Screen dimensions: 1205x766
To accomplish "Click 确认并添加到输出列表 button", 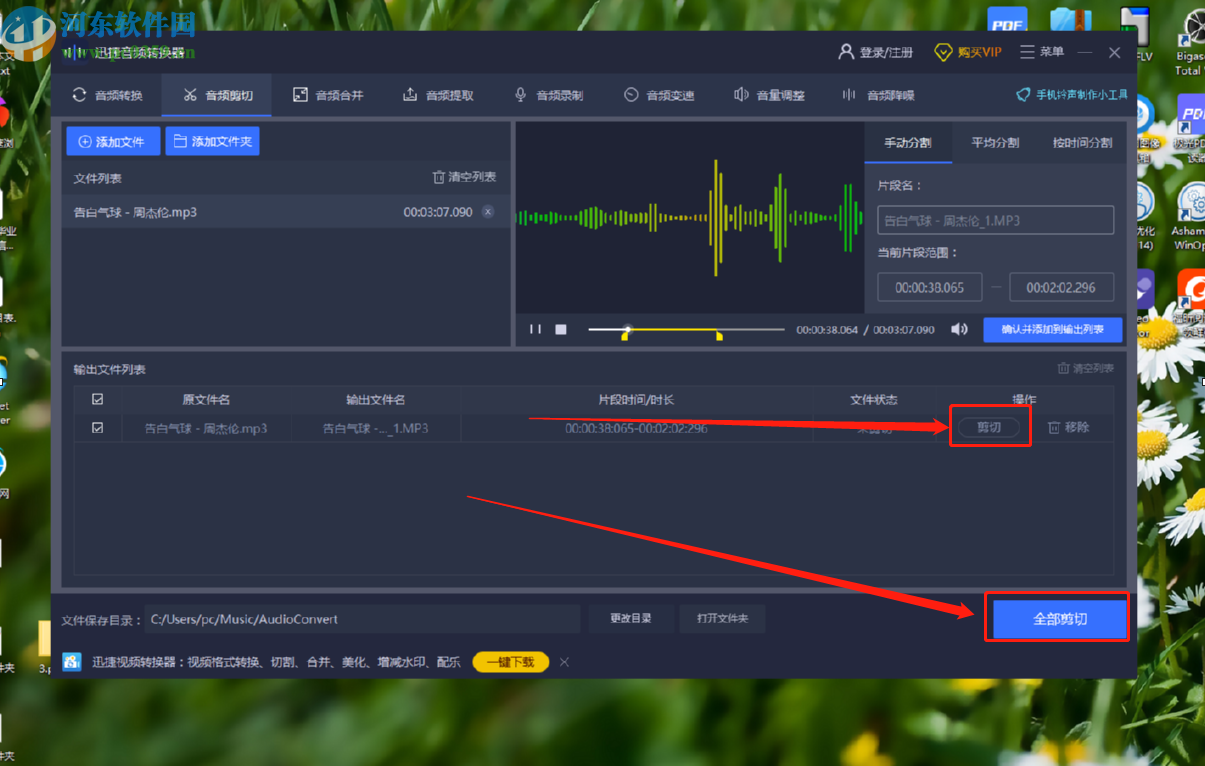I will click(1052, 329).
